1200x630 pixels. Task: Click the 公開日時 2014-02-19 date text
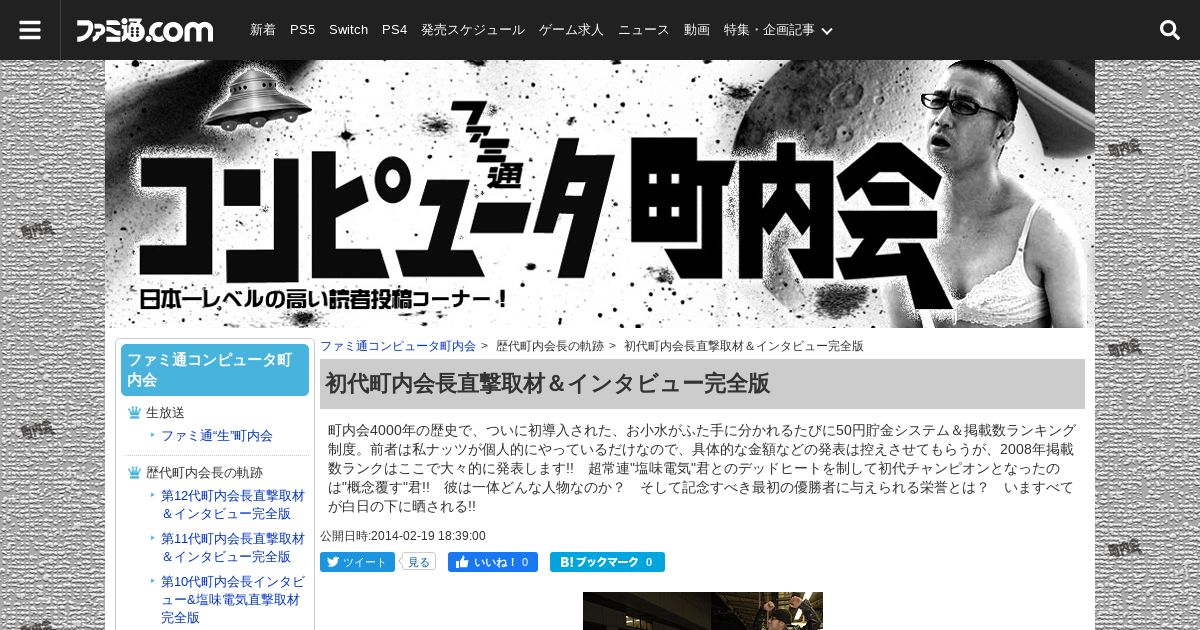403,536
